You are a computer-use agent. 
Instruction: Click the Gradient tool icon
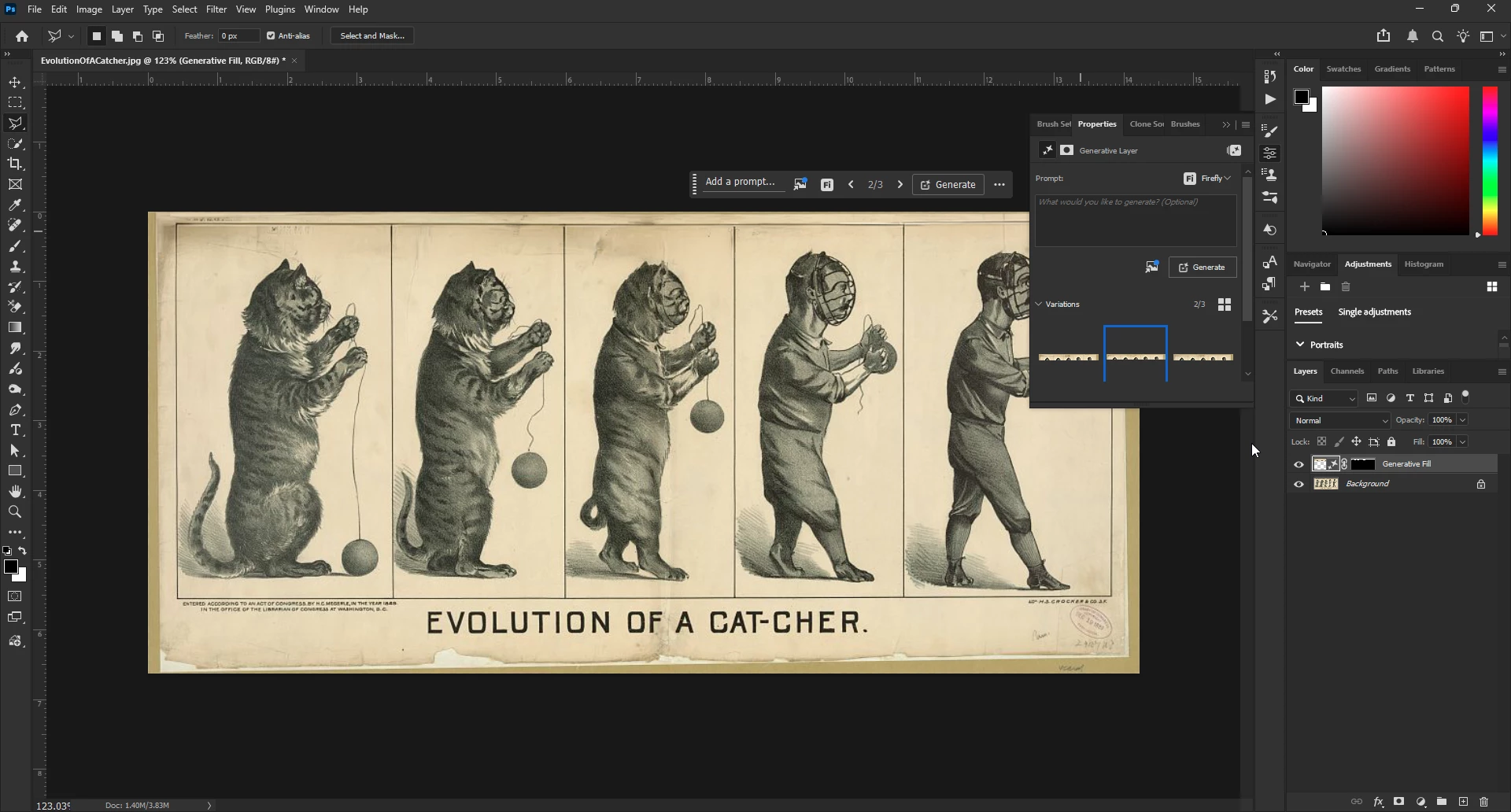coord(15,327)
